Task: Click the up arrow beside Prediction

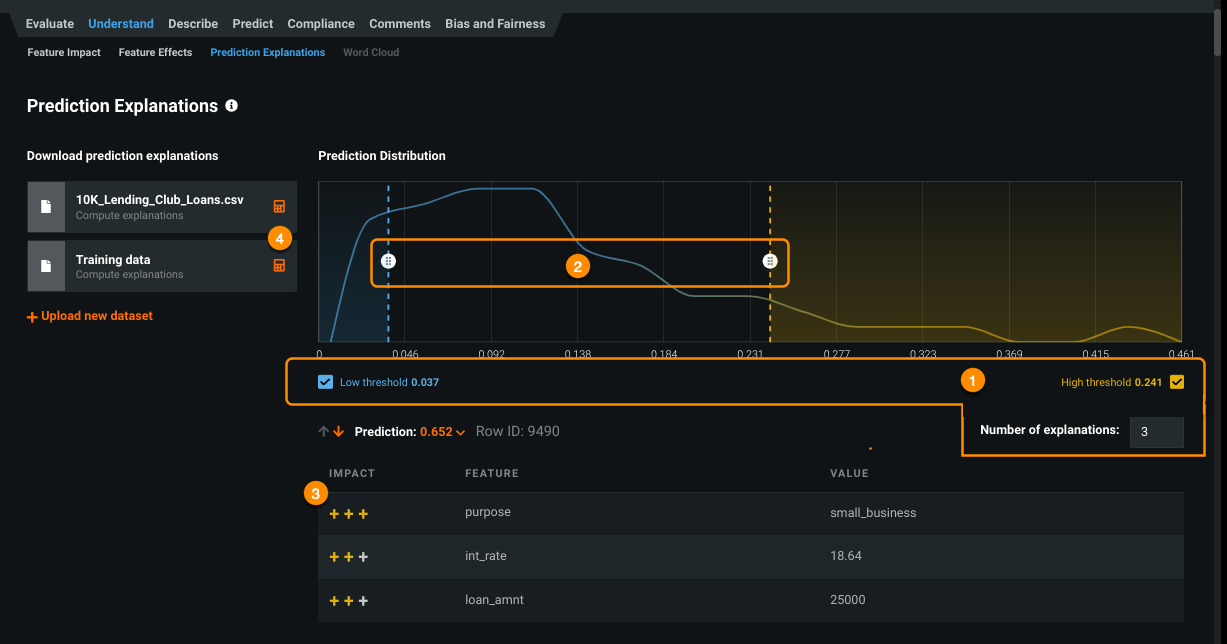Action: click(323, 432)
